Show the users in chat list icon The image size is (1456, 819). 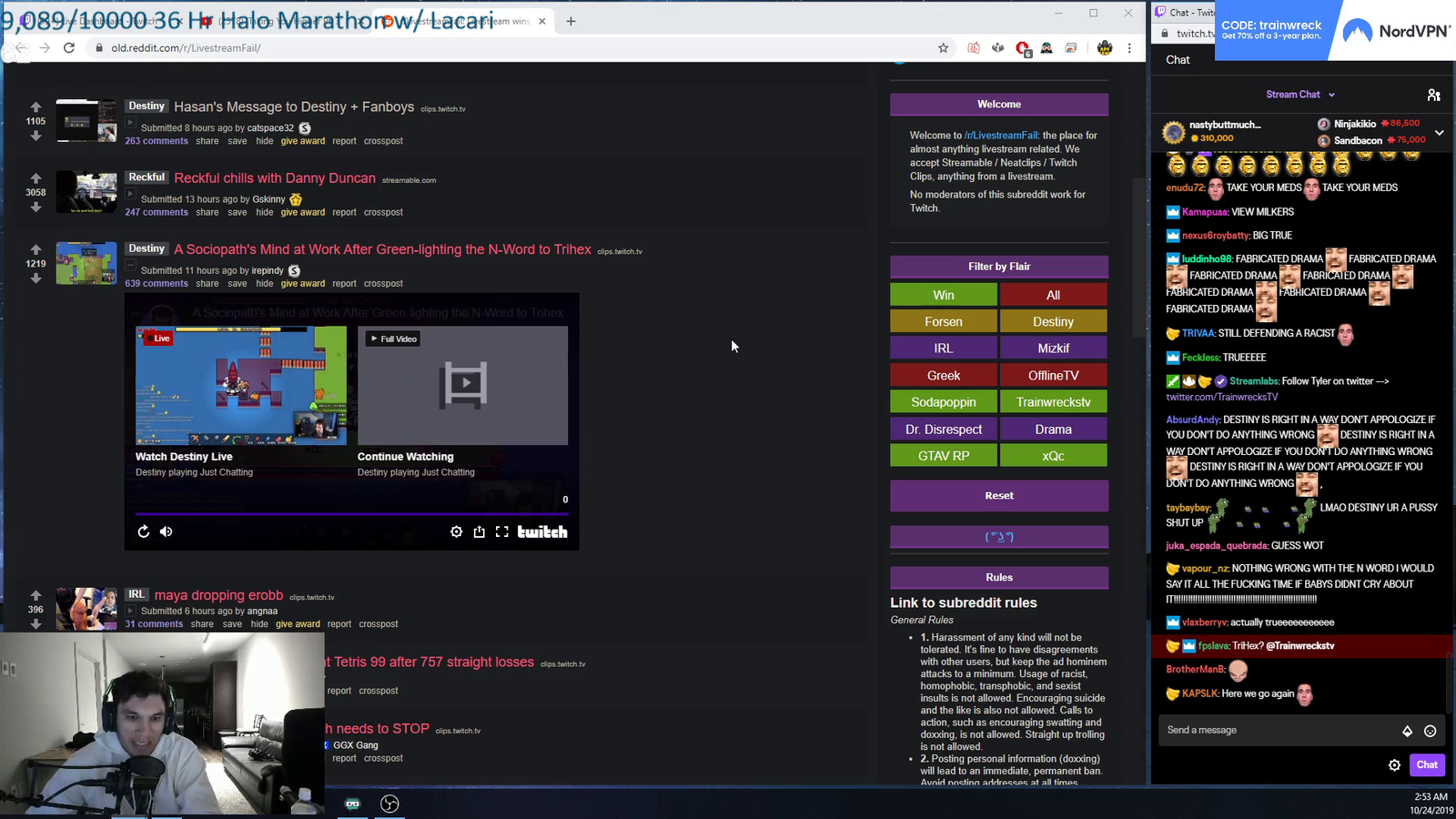(1434, 95)
